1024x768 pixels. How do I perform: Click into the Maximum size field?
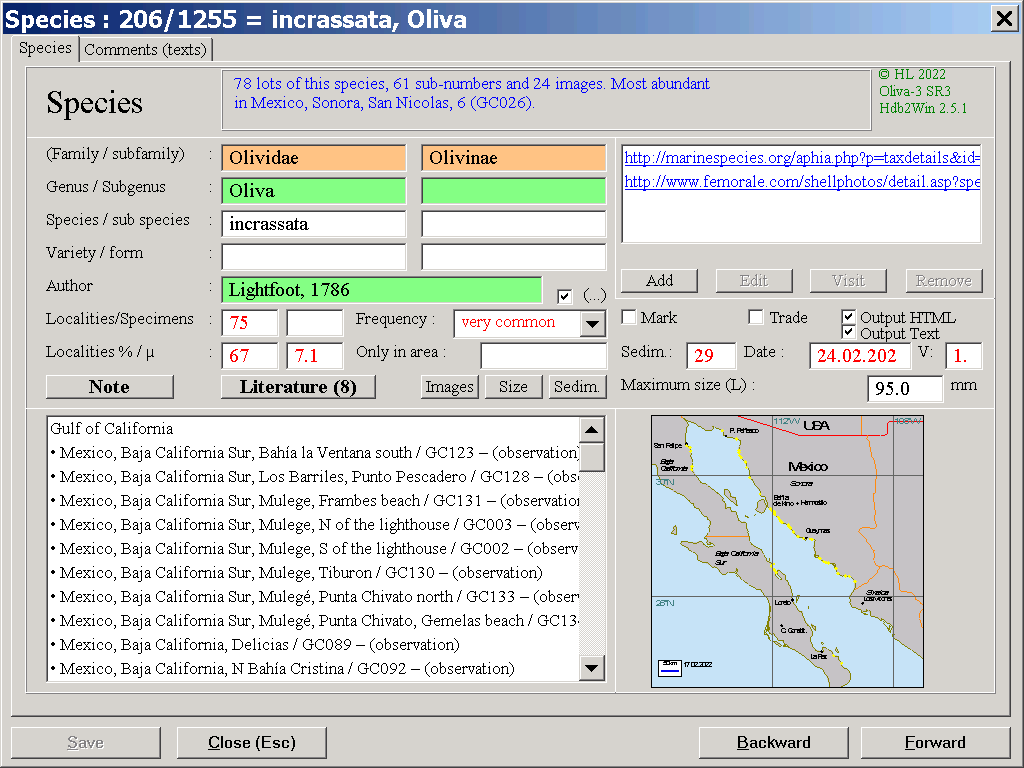(904, 388)
